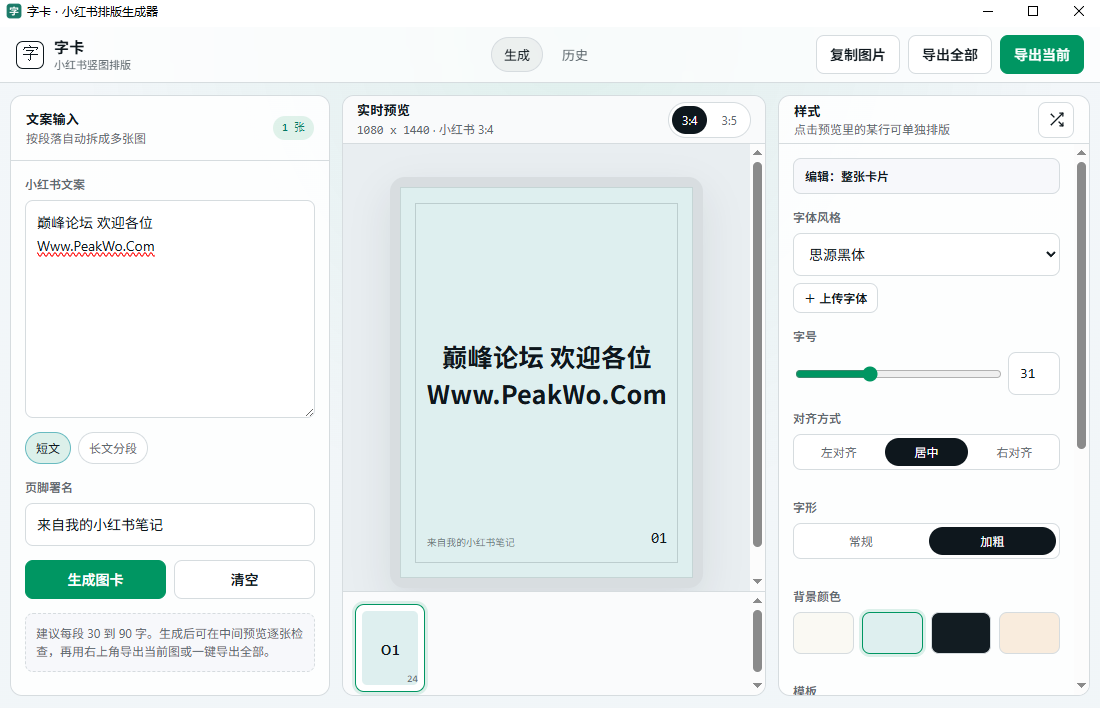
Task: Click the 页脚署名 input field
Action: [x=170, y=525]
